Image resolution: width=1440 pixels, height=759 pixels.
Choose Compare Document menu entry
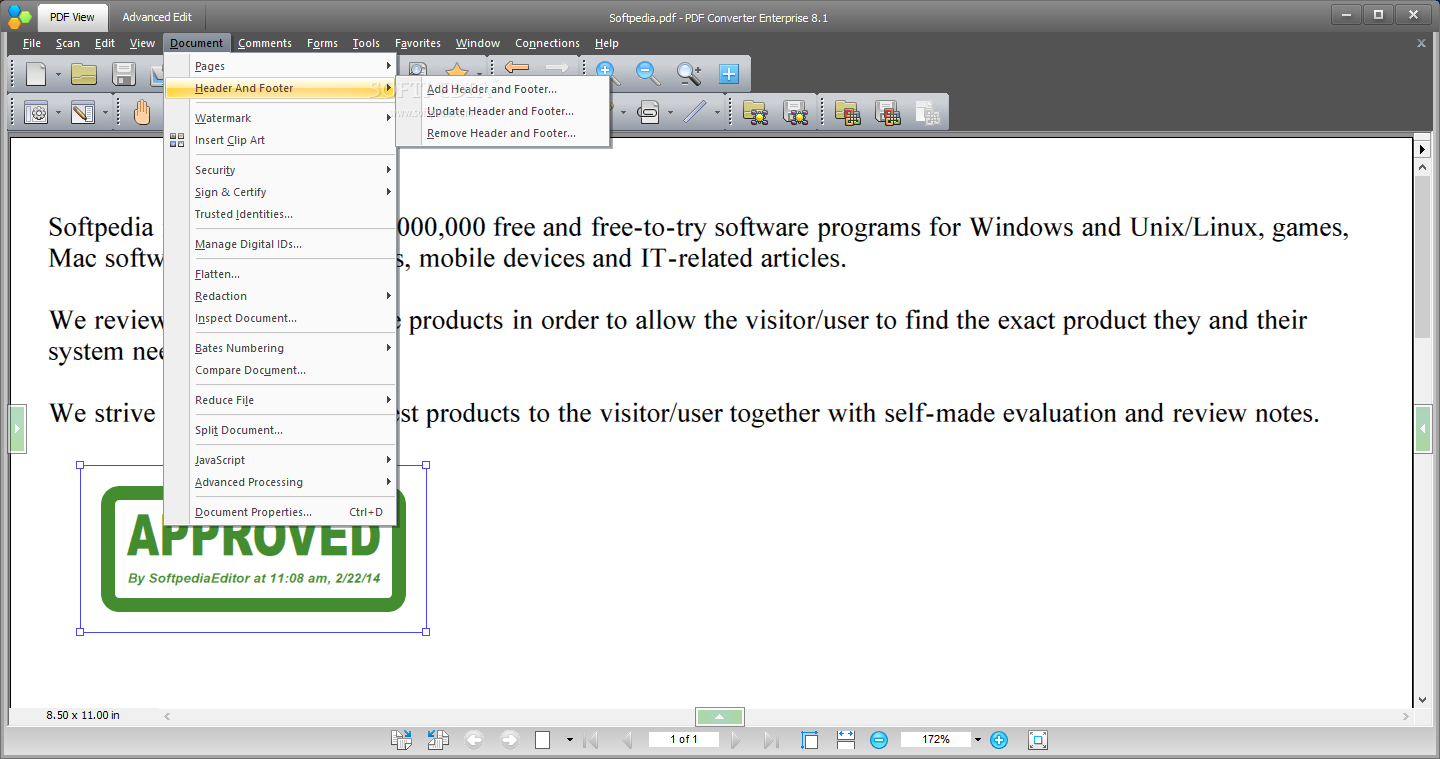pyautogui.click(x=280, y=370)
